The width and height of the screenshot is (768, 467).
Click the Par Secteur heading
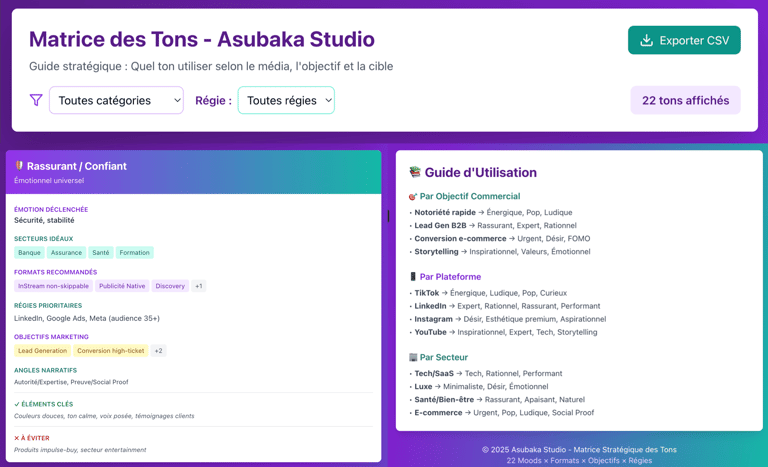click(444, 357)
